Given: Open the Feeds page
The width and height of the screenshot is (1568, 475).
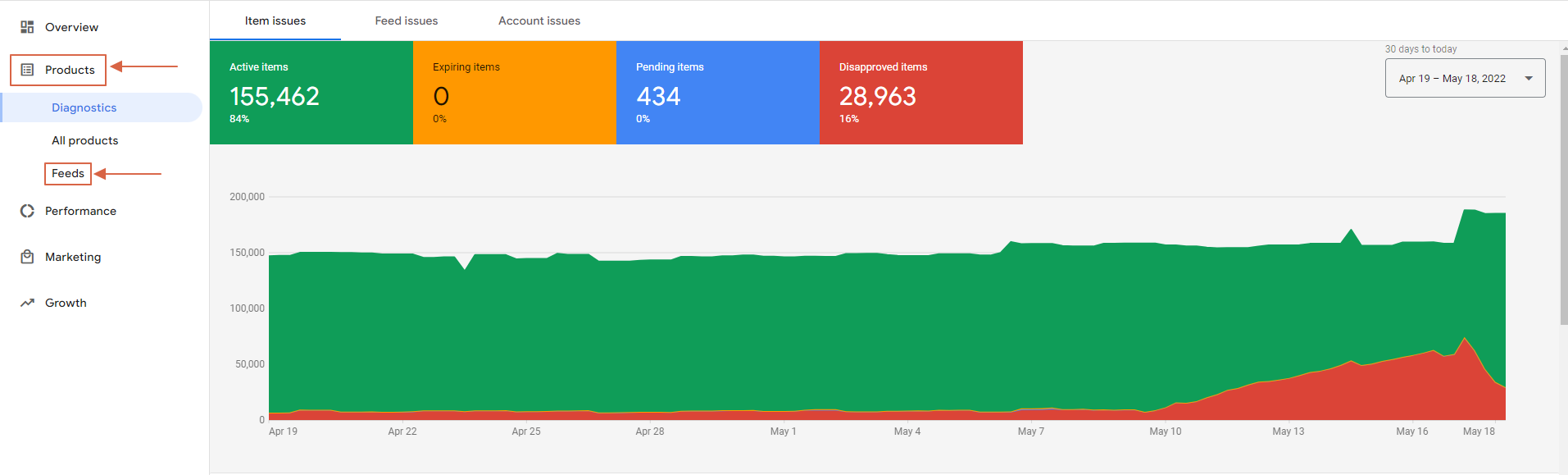Looking at the screenshot, I should click(68, 173).
